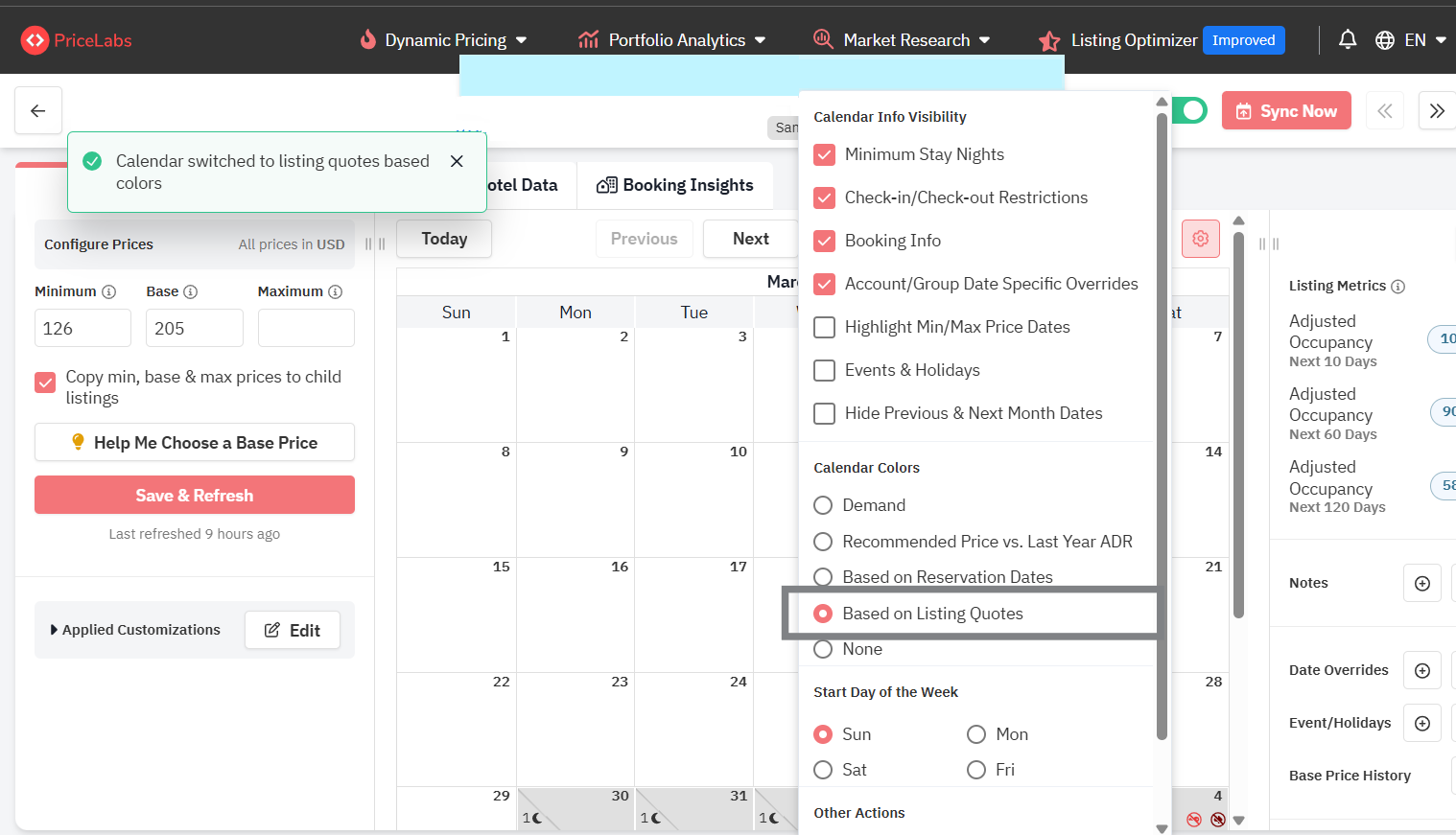Image resolution: width=1456 pixels, height=835 pixels.
Task: Click Save & Refresh button
Action: 195,496
